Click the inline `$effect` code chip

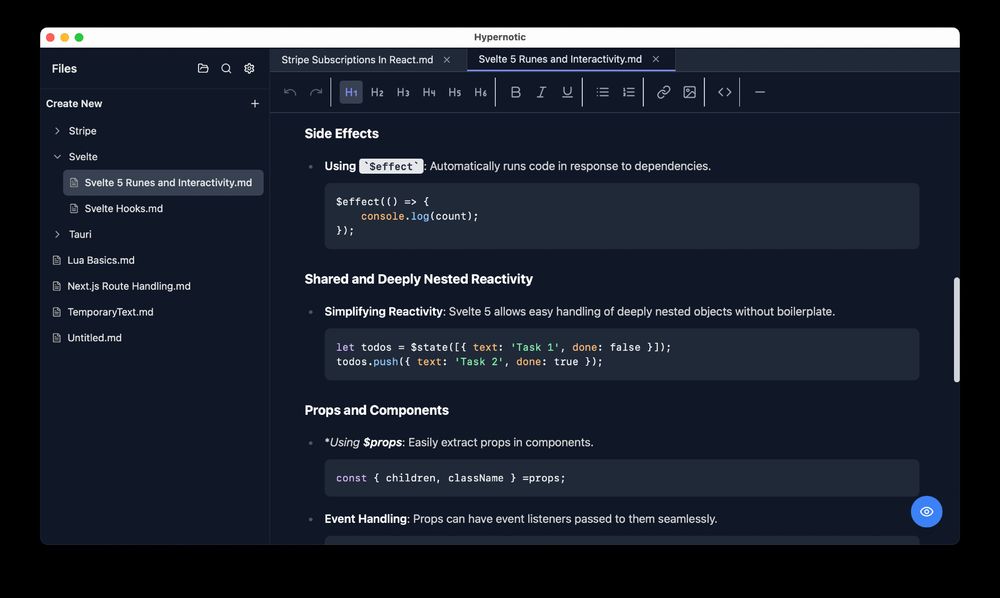pyautogui.click(x=391, y=166)
